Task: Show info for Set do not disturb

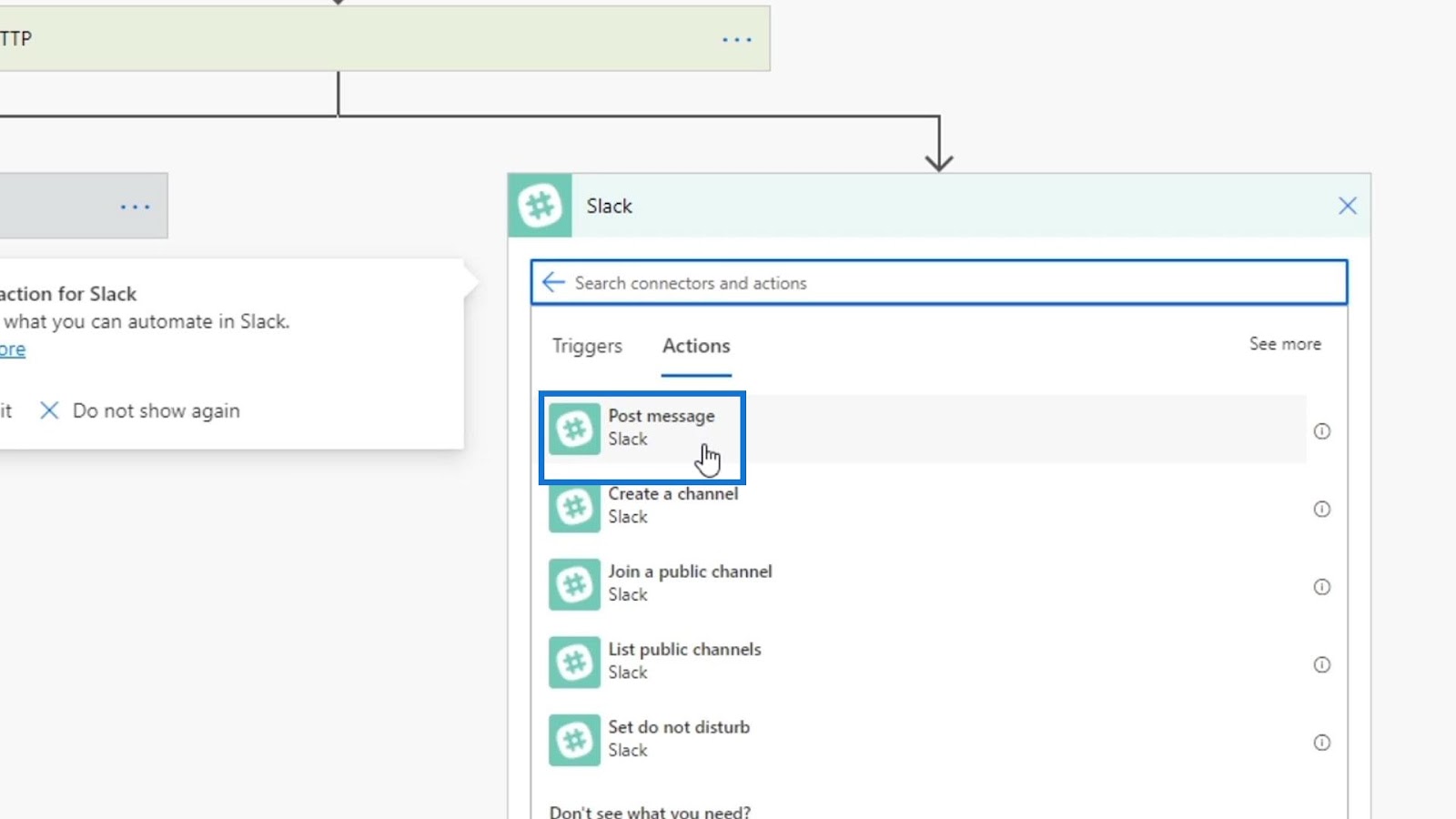Action: (x=1322, y=743)
